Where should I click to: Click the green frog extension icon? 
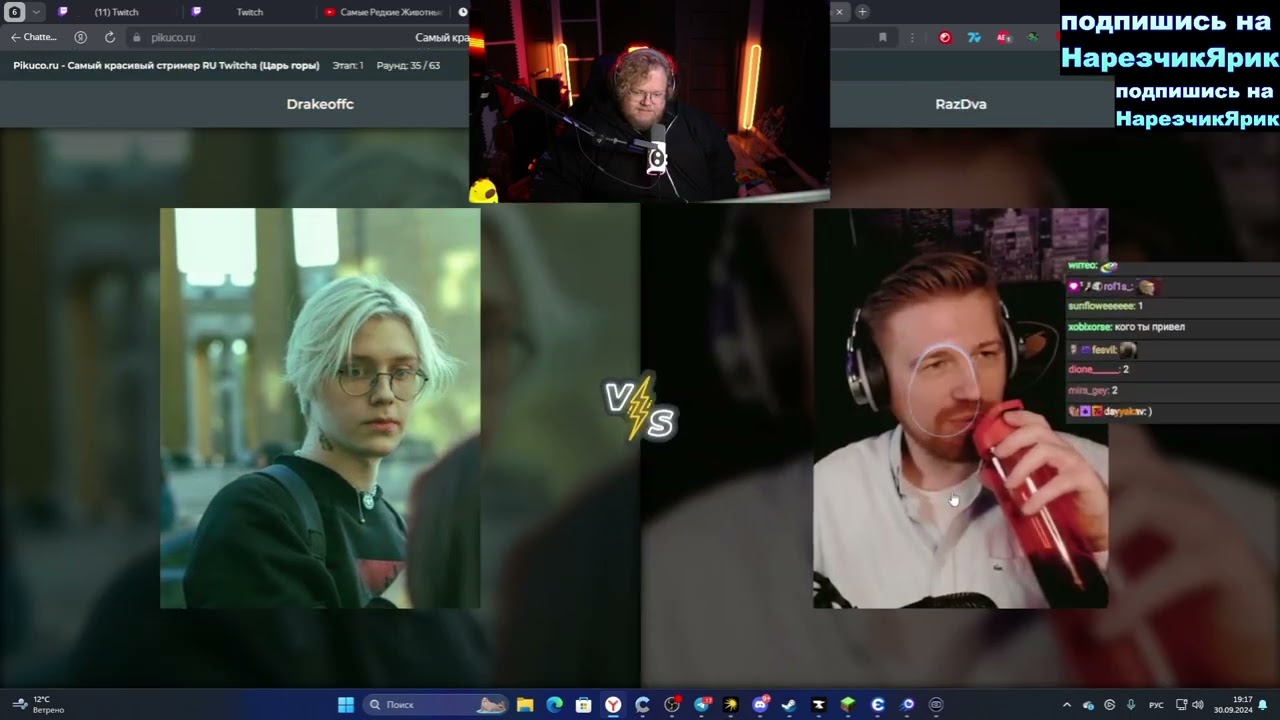(1033, 37)
